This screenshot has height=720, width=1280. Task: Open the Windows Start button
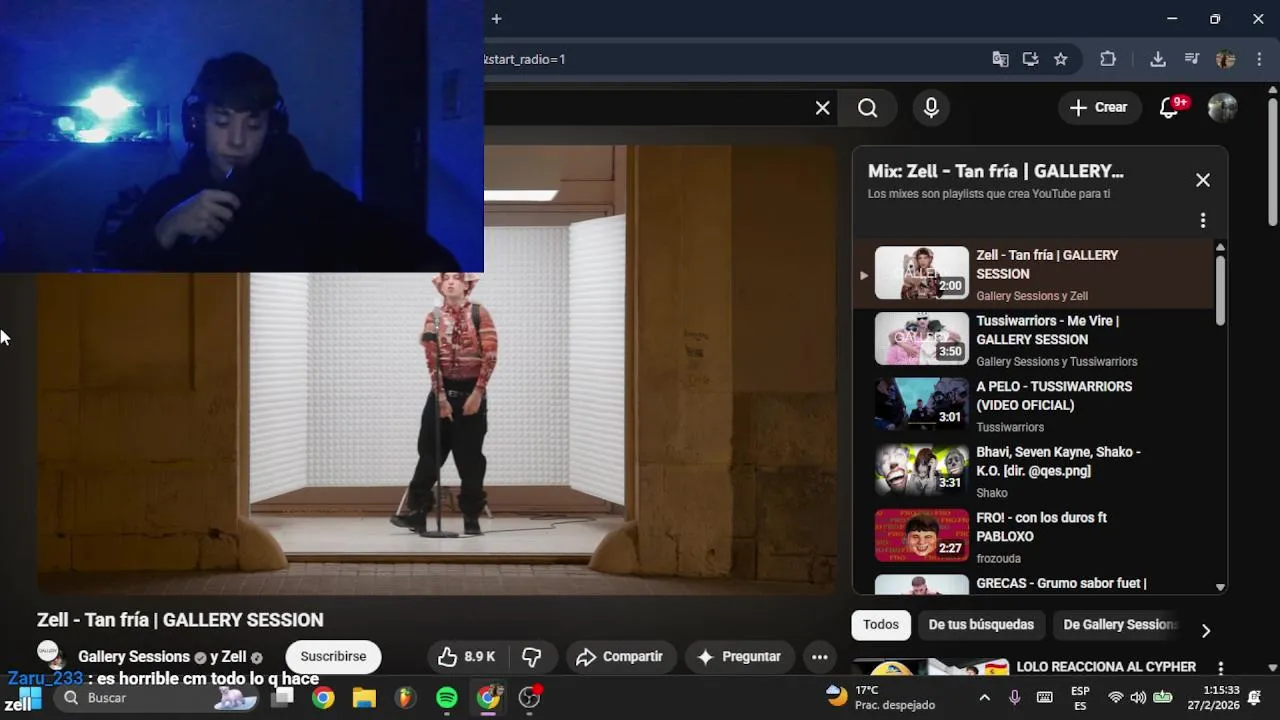coord(30,698)
